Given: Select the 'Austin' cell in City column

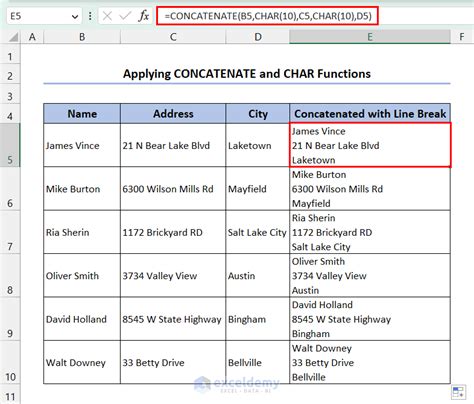Looking at the screenshot, I should pyautogui.click(x=258, y=275).
